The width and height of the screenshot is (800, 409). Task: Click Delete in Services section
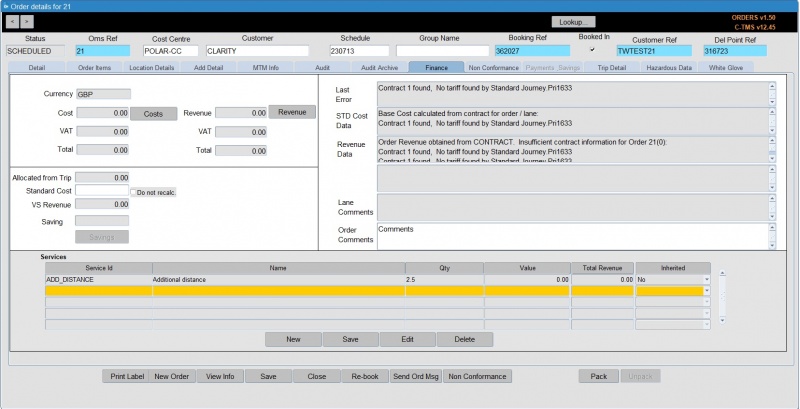465,340
